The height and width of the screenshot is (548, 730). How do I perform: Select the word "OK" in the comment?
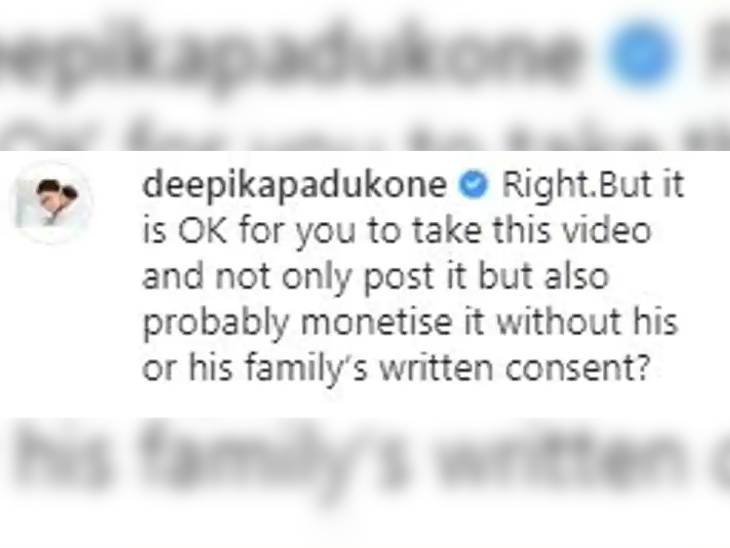click(203, 230)
